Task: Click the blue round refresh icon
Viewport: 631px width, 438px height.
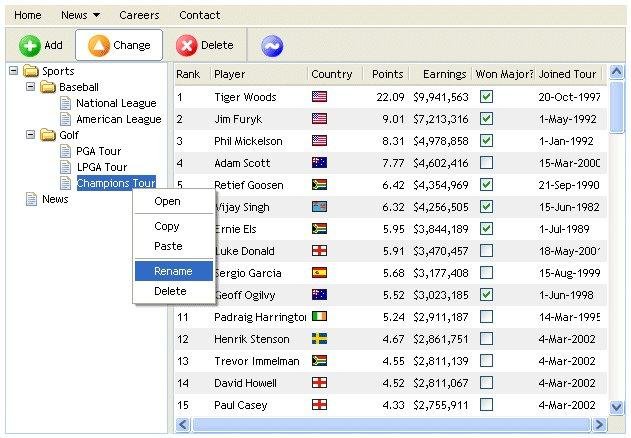Action: (x=271, y=45)
